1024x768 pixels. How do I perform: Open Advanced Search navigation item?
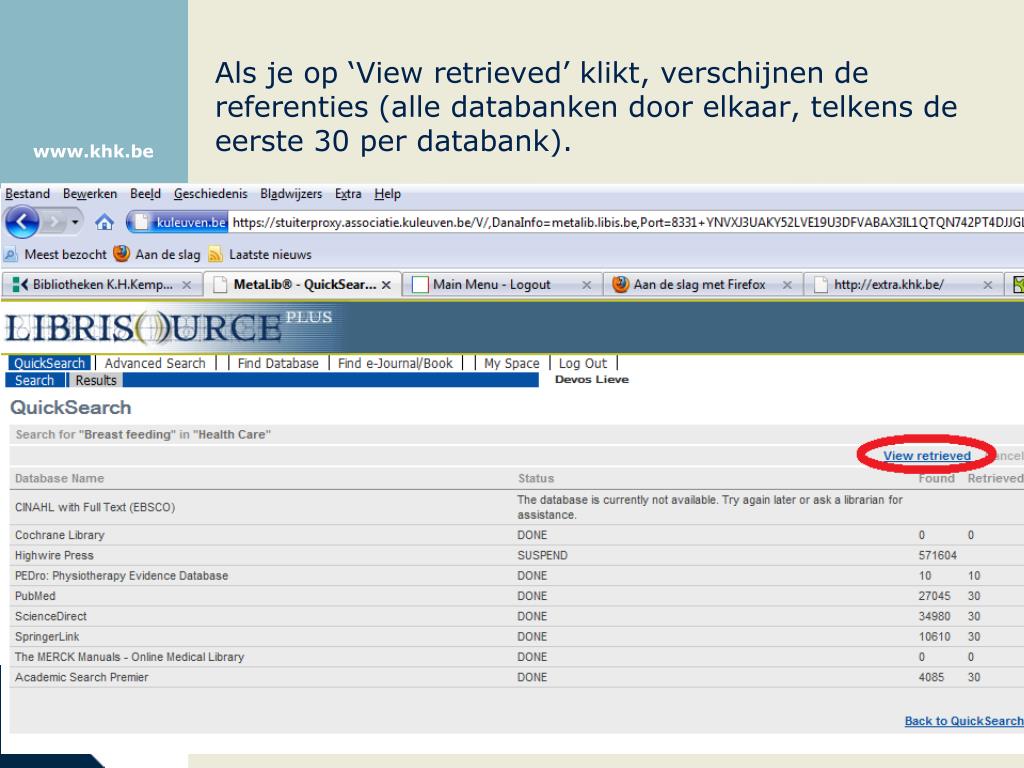155,364
